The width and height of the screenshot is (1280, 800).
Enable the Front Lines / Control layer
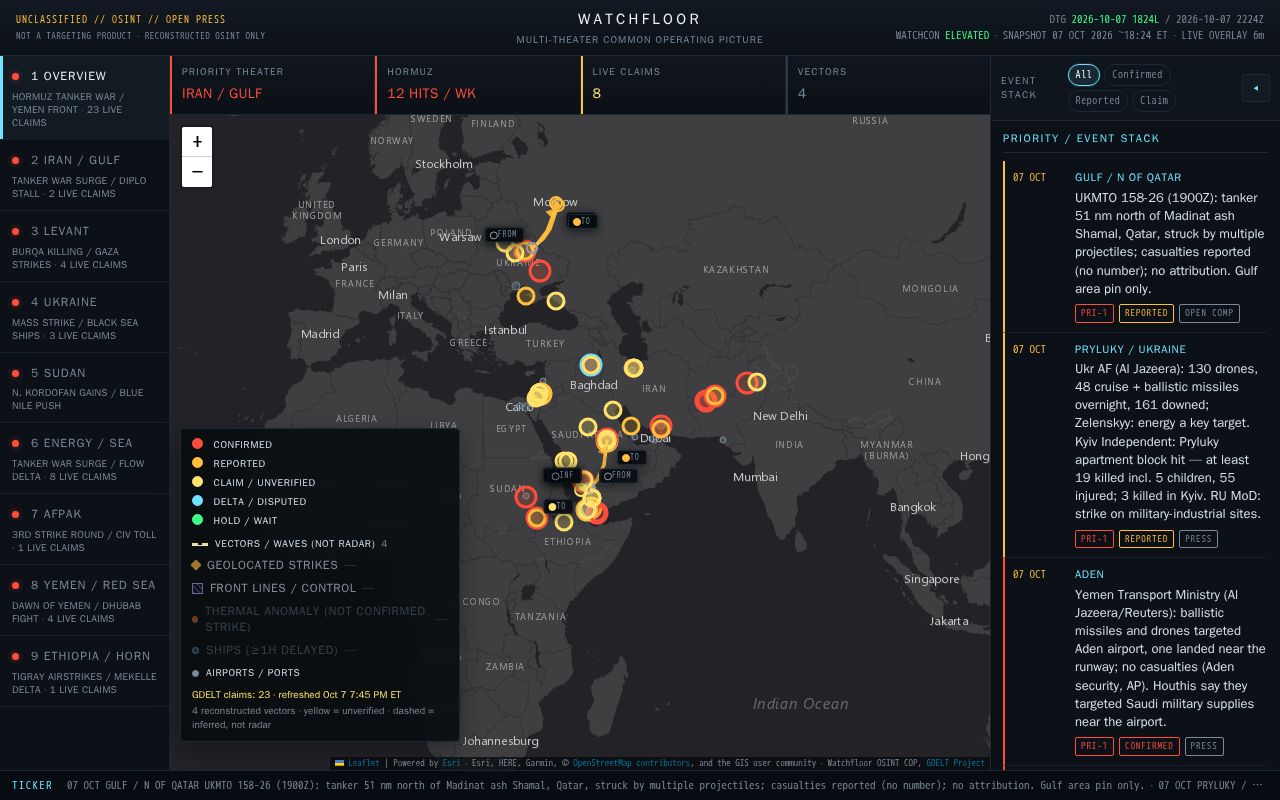click(283, 588)
